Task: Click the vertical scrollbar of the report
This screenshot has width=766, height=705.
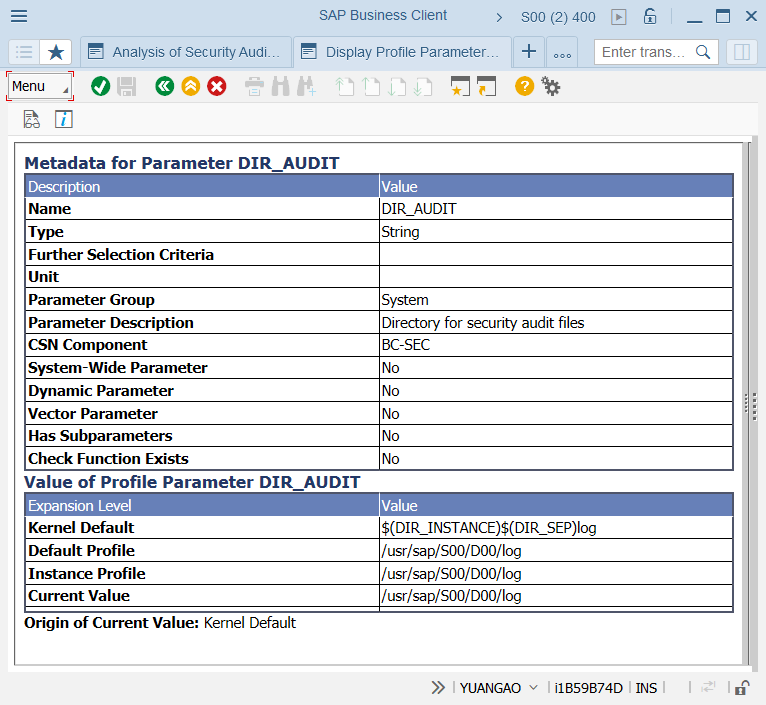Action: pyautogui.click(x=746, y=403)
